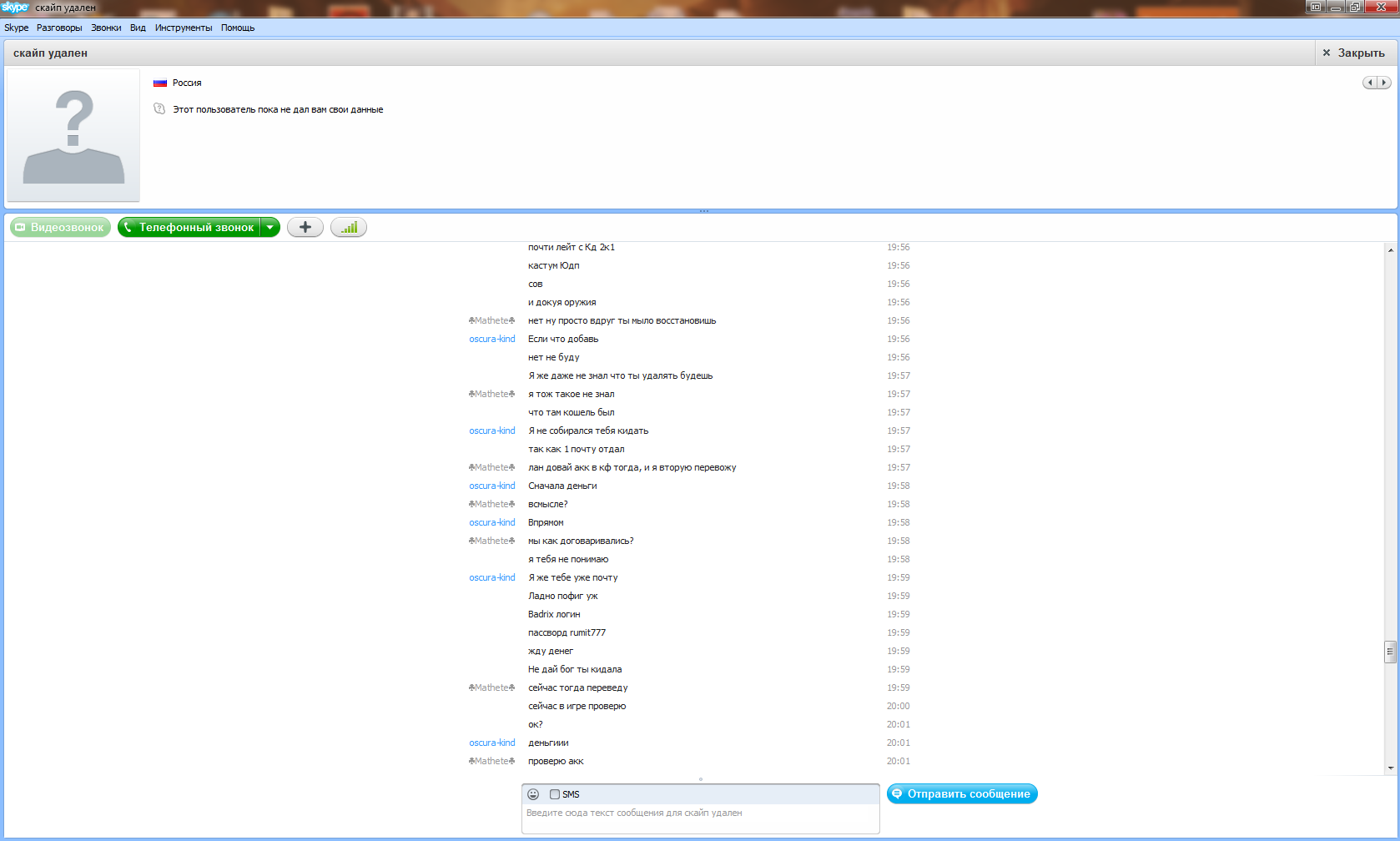The width and height of the screenshot is (1400, 841).
Task: Click message "и докуя оружия"
Action: tap(562, 302)
